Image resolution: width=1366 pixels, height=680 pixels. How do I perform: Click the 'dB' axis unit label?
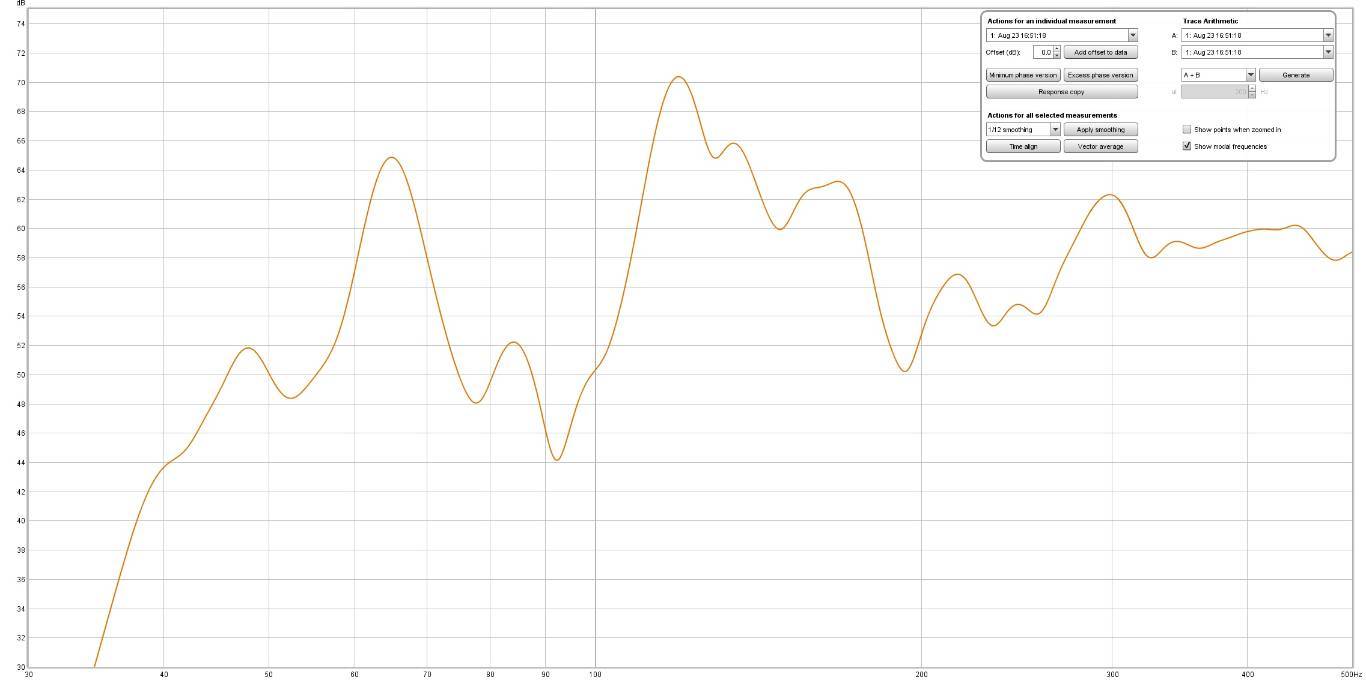21,4
